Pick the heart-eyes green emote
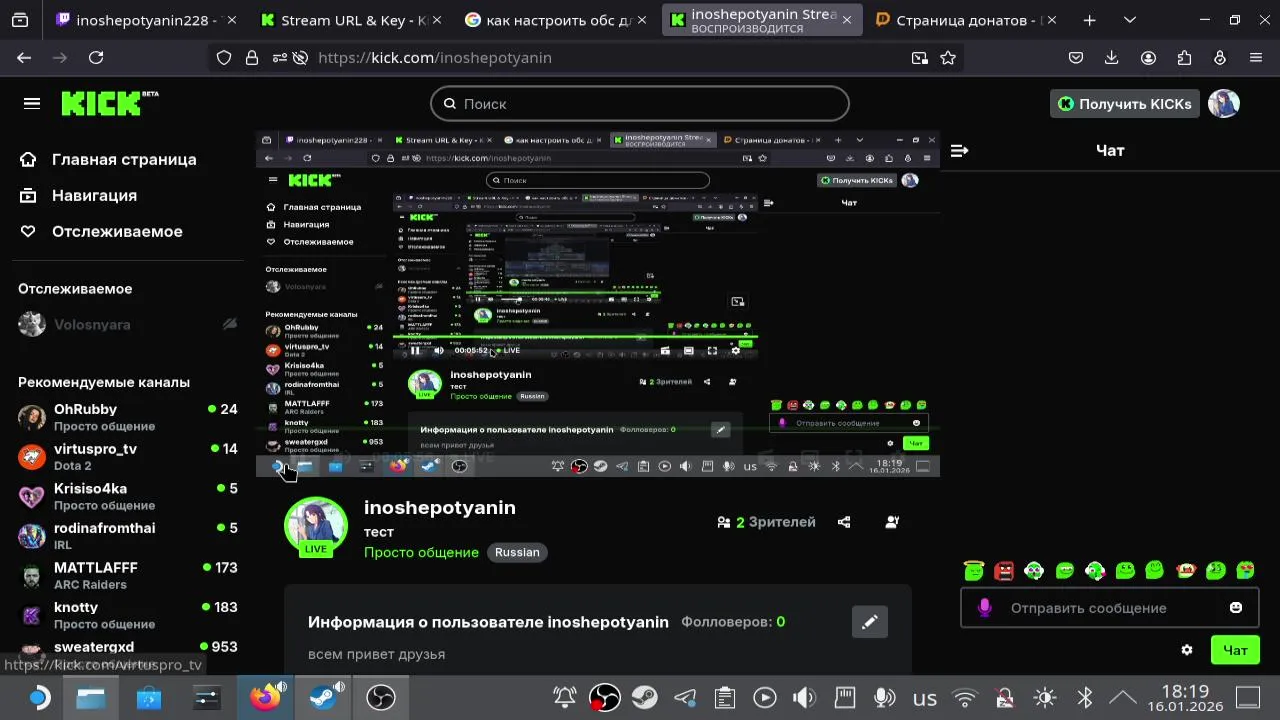The height and width of the screenshot is (720, 1280). pos(1245,571)
